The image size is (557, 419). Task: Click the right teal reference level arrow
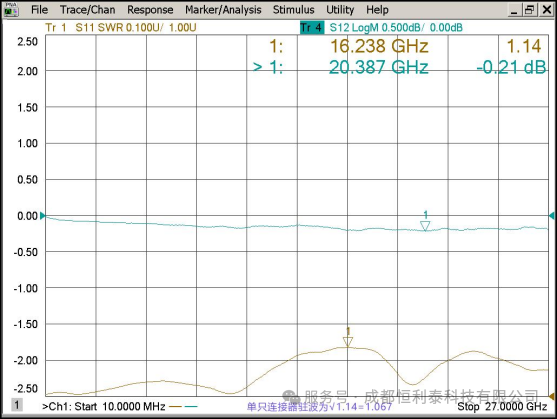tap(552, 216)
